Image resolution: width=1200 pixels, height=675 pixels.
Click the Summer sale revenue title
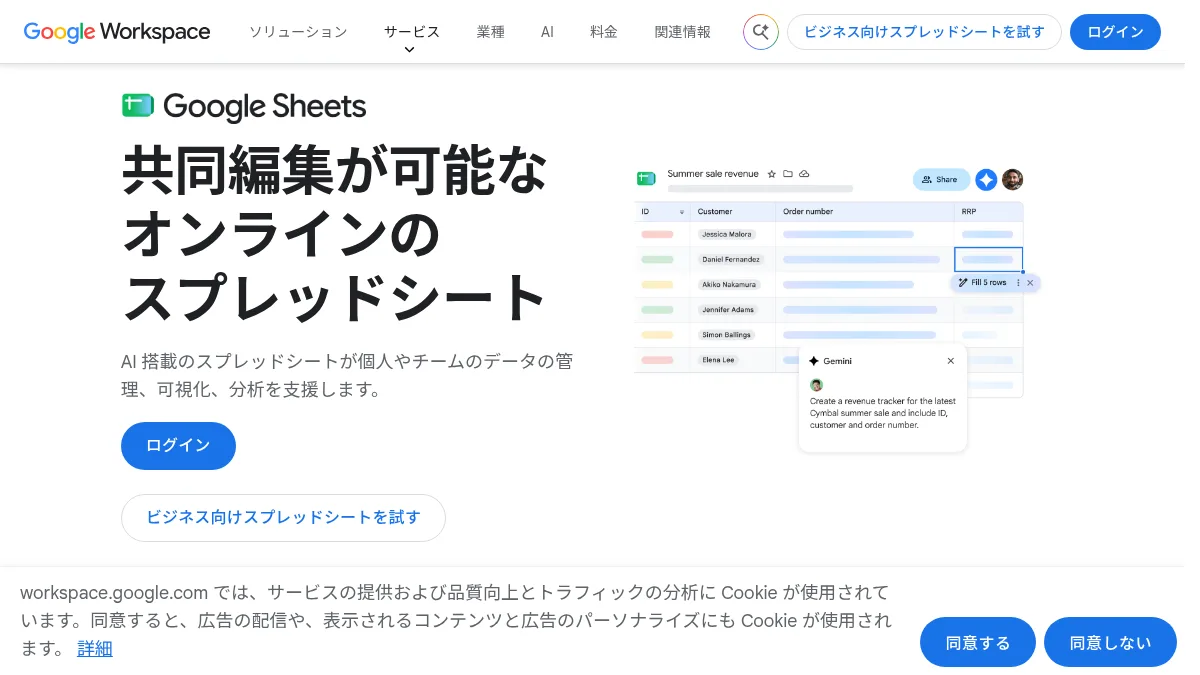713,174
